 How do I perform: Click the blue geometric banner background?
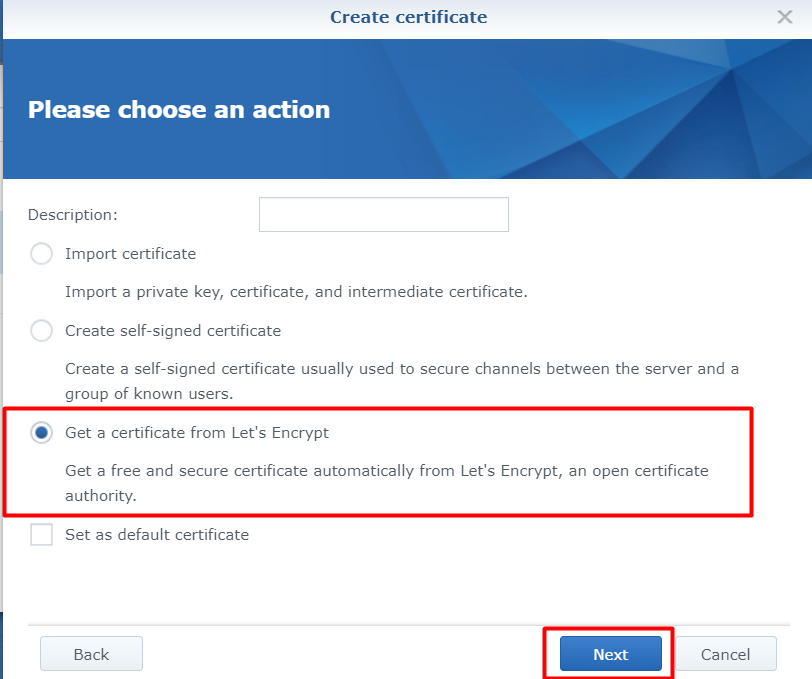(570, 109)
